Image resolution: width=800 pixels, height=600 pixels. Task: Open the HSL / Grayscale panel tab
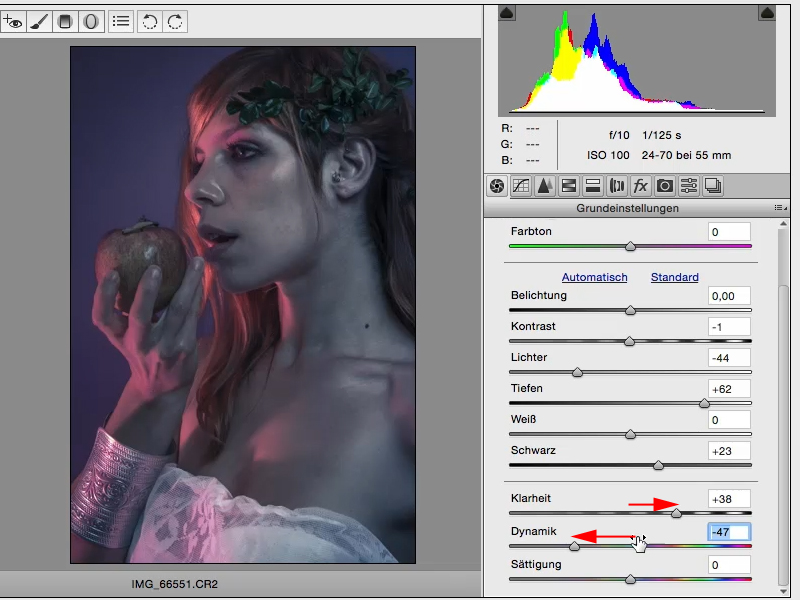coord(568,185)
